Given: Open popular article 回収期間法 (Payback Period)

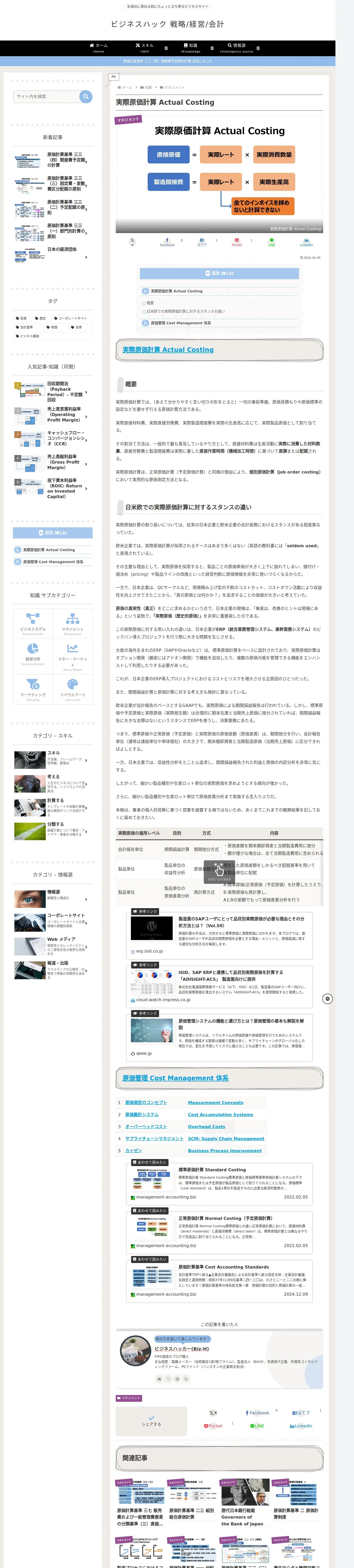Looking at the screenshot, I should pyautogui.click(x=52, y=392).
